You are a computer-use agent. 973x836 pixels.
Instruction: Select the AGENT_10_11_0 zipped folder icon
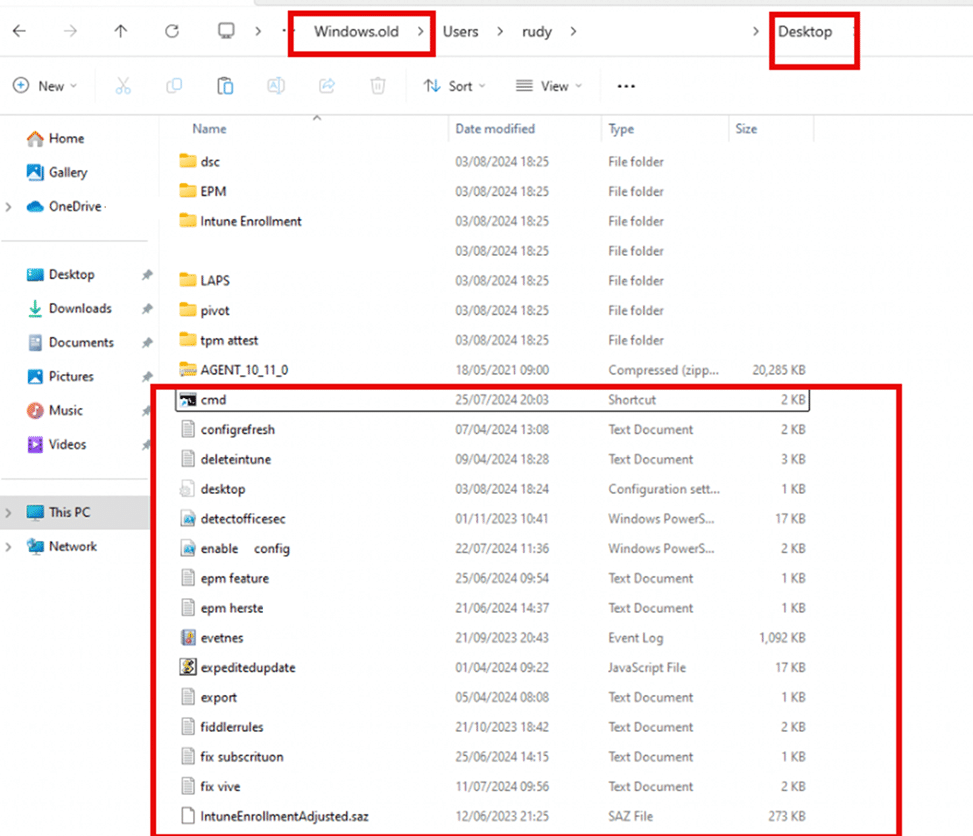pos(187,370)
